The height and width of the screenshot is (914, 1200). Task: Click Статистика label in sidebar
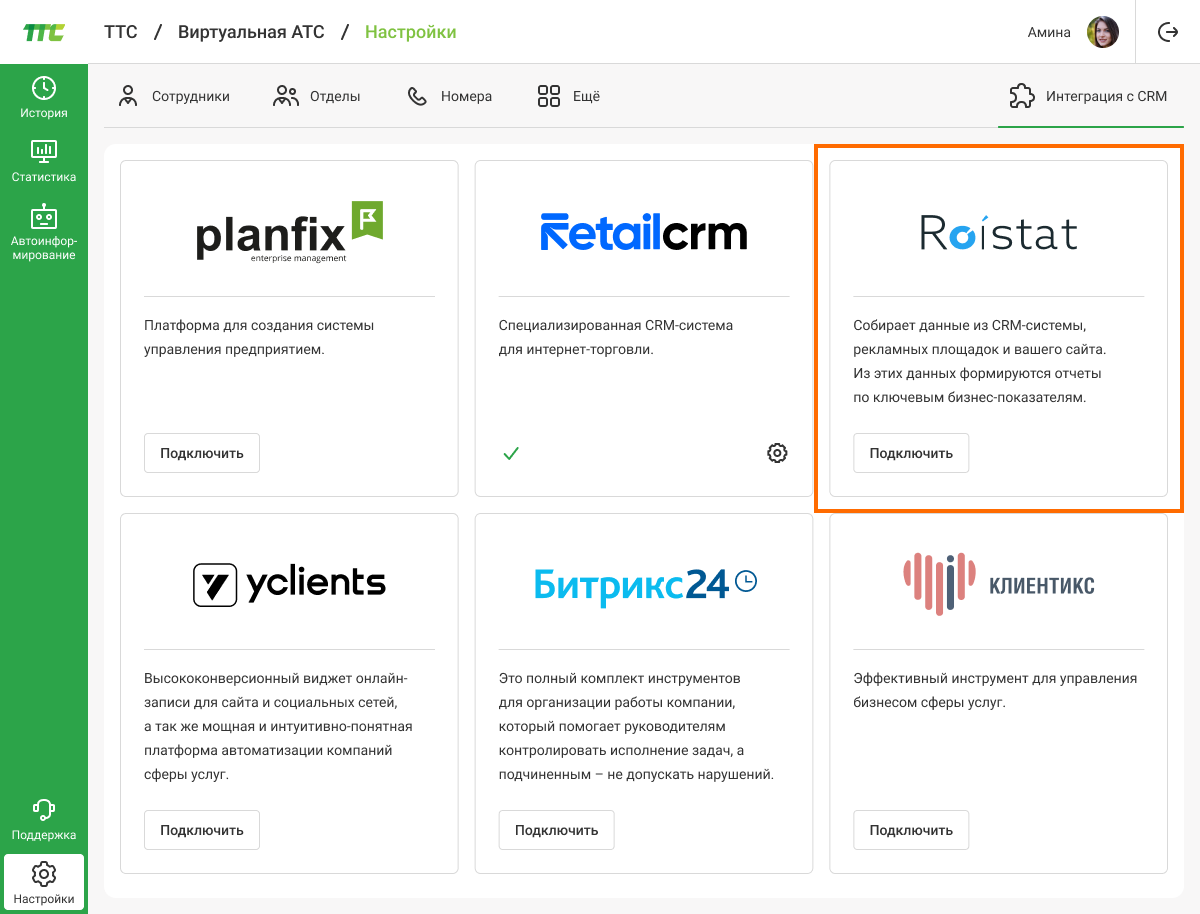pyautogui.click(x=44, y=177)
